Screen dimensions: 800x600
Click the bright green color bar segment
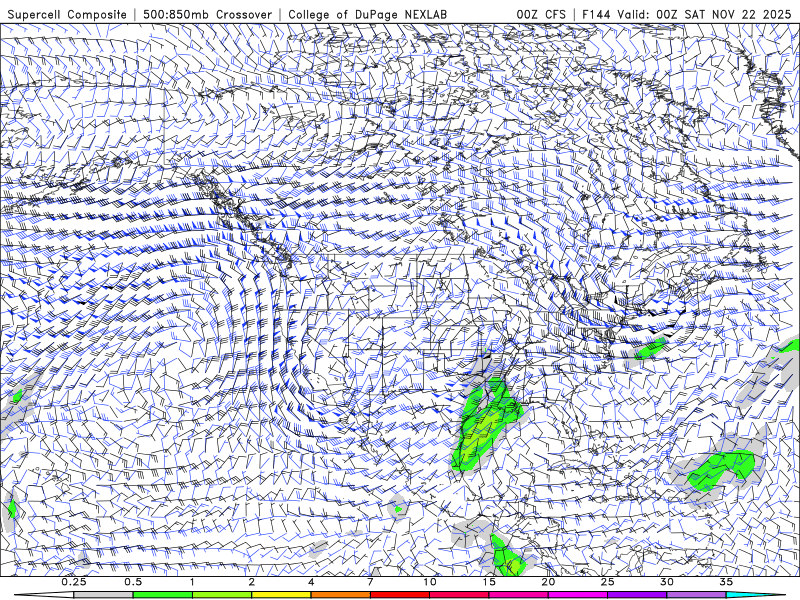(x=162, y=595)
